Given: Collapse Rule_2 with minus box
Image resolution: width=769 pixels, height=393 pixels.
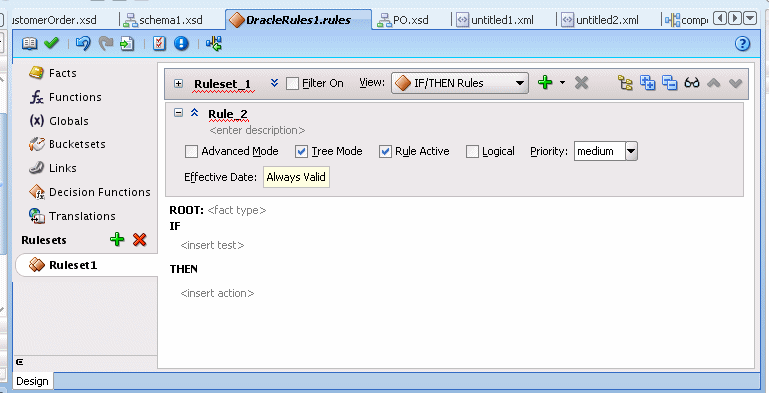Looking at the screenshot, I should click(179, 113).
